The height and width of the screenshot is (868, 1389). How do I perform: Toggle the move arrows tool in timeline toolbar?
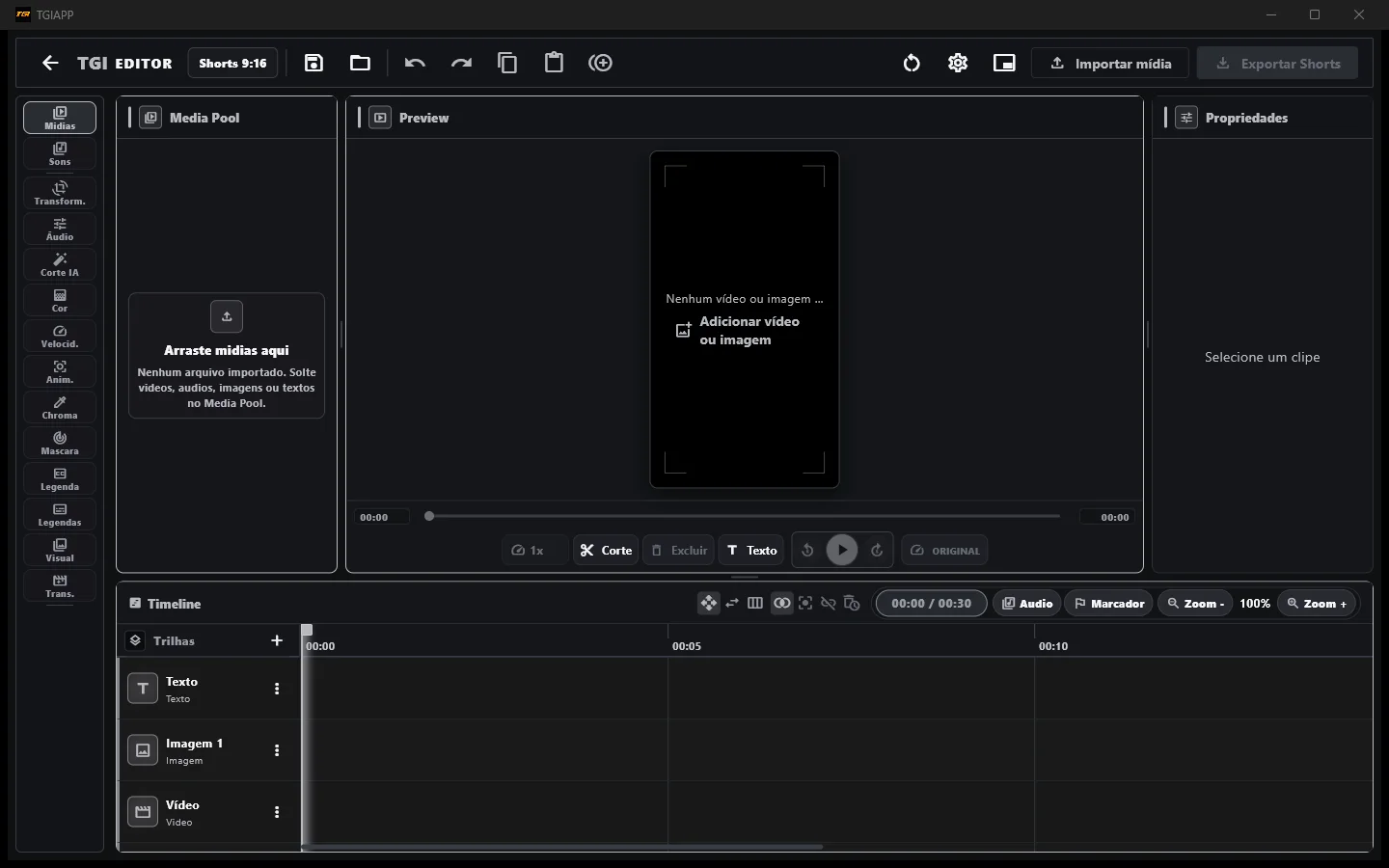click(x=709, y=603)
